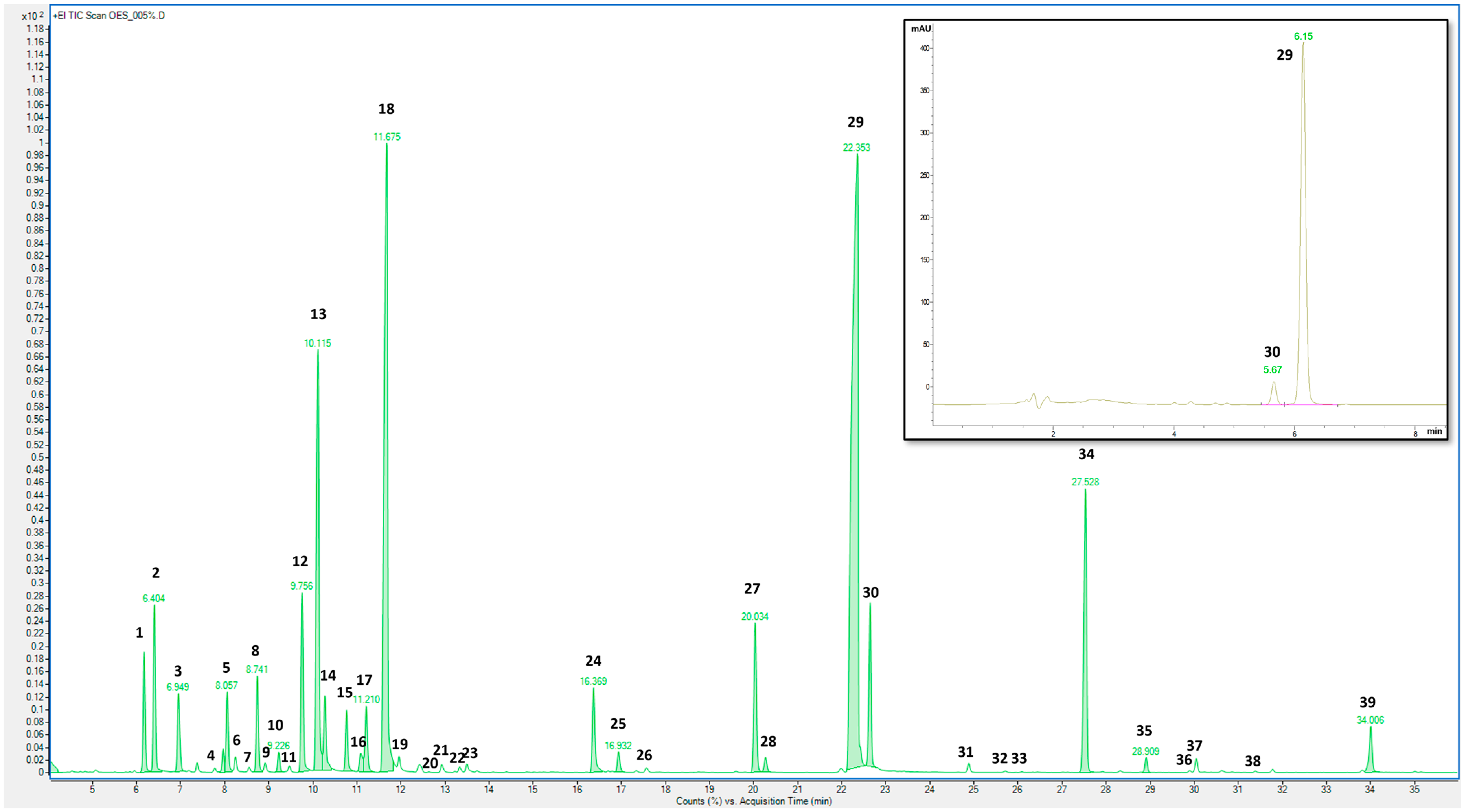Click the y-axis tick value 1

[x=41, y=143]
